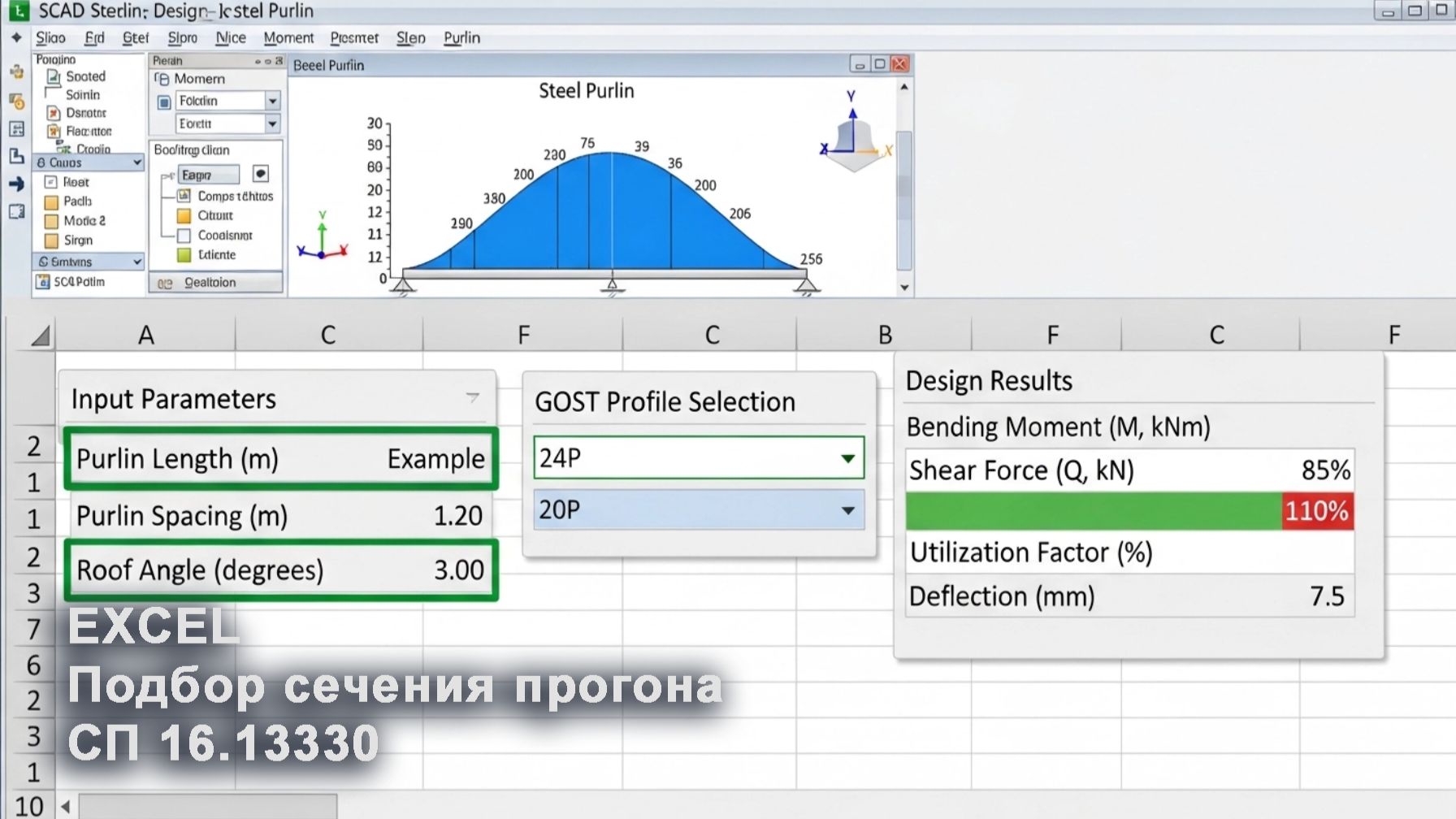The image size is (1456, 819).
Task: Click the Input Parameters filter arrow
Action: coord(472,397)
